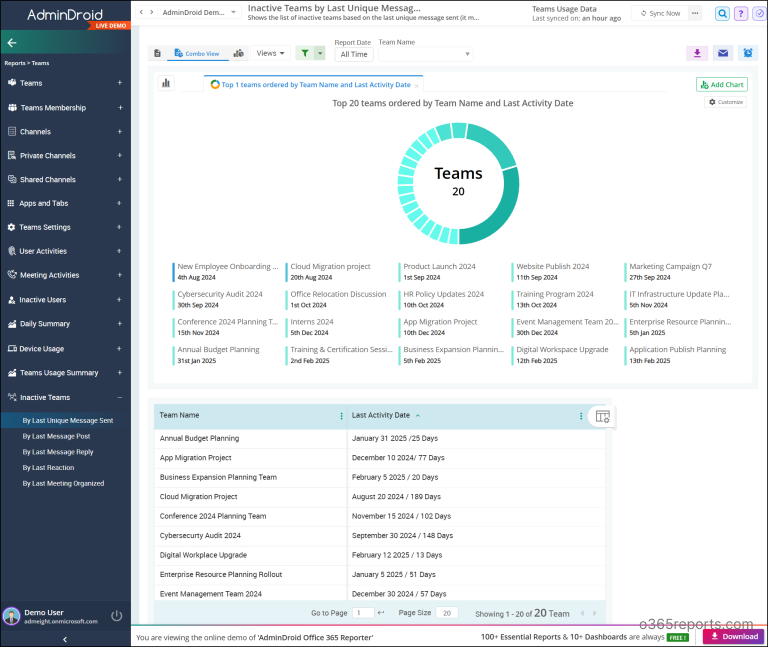Click the previous page arrow in pager

pyautogui.click(x=582, y=613)
